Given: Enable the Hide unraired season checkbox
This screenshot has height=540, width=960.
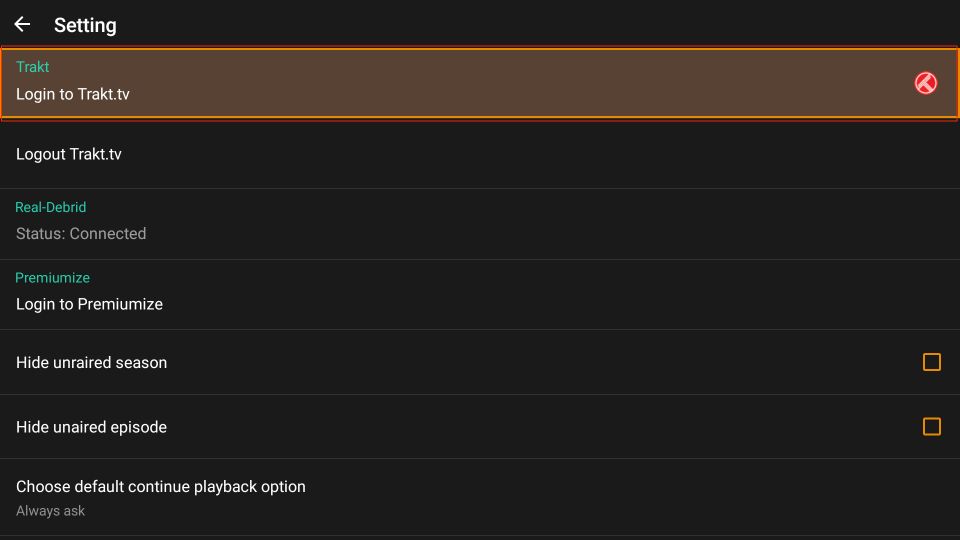Looking at the screenshot, I should [931, 362].
